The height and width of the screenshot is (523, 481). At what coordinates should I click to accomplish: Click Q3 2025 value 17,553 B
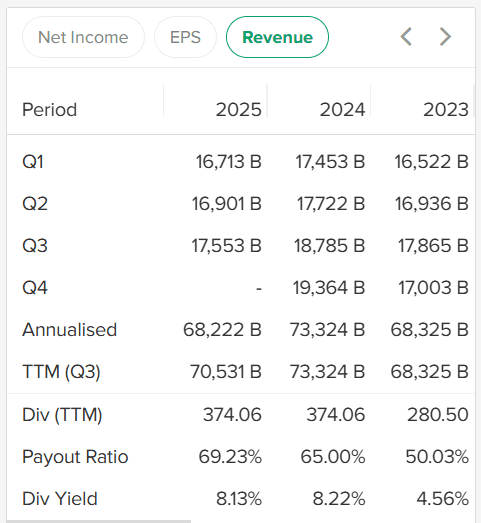pyautogui.click(x=226, y=246)
